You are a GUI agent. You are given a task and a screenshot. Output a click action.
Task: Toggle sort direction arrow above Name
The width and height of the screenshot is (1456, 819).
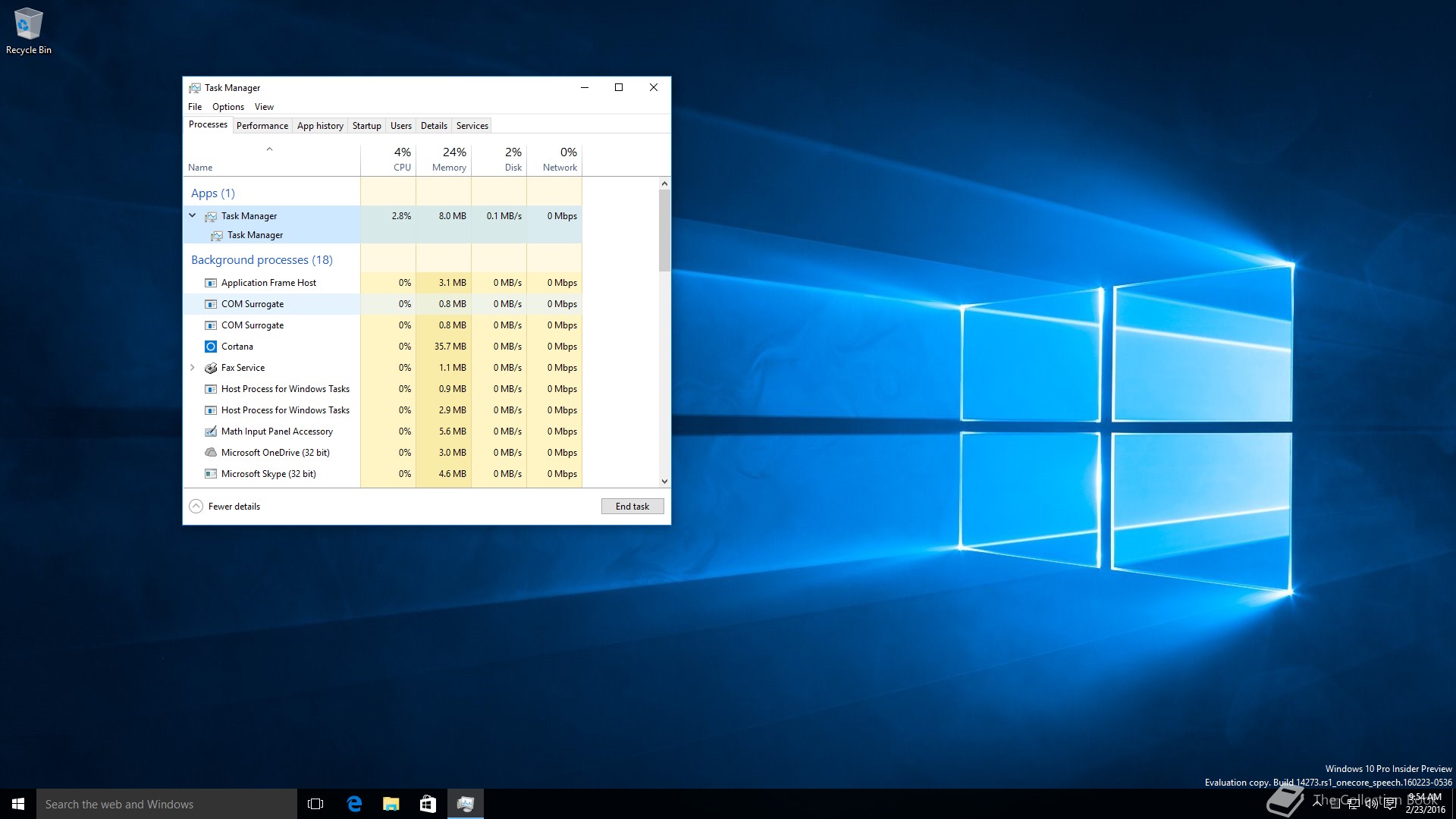(x=269, y=149)
